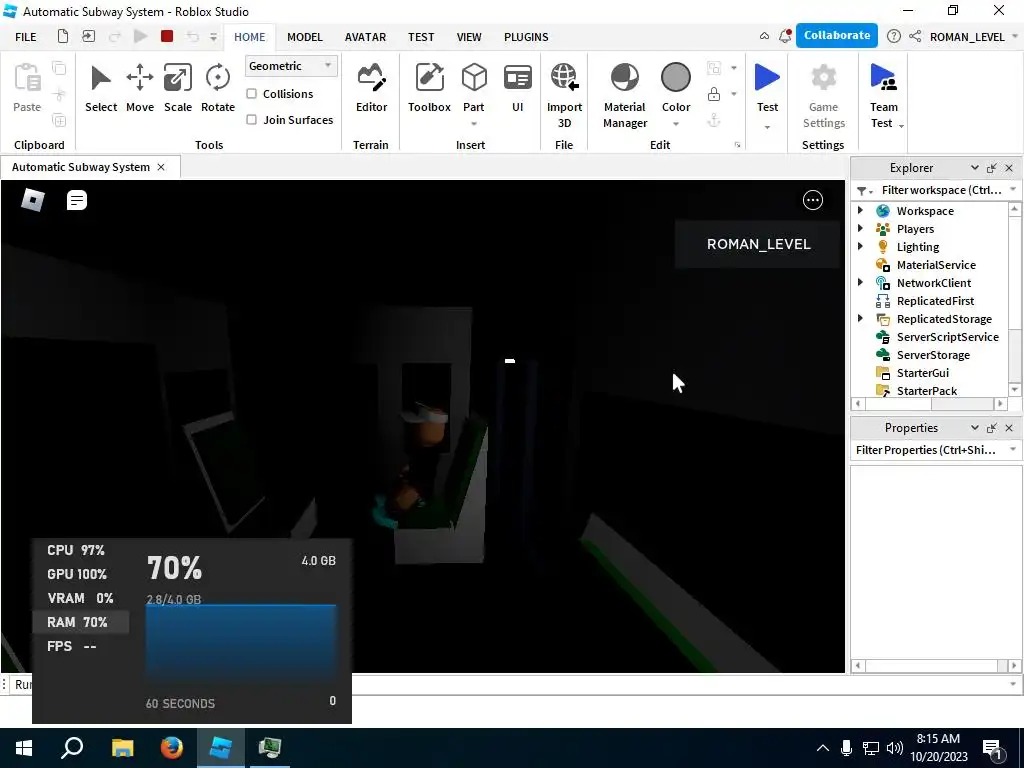Start the Test play button

coord(767,78)
